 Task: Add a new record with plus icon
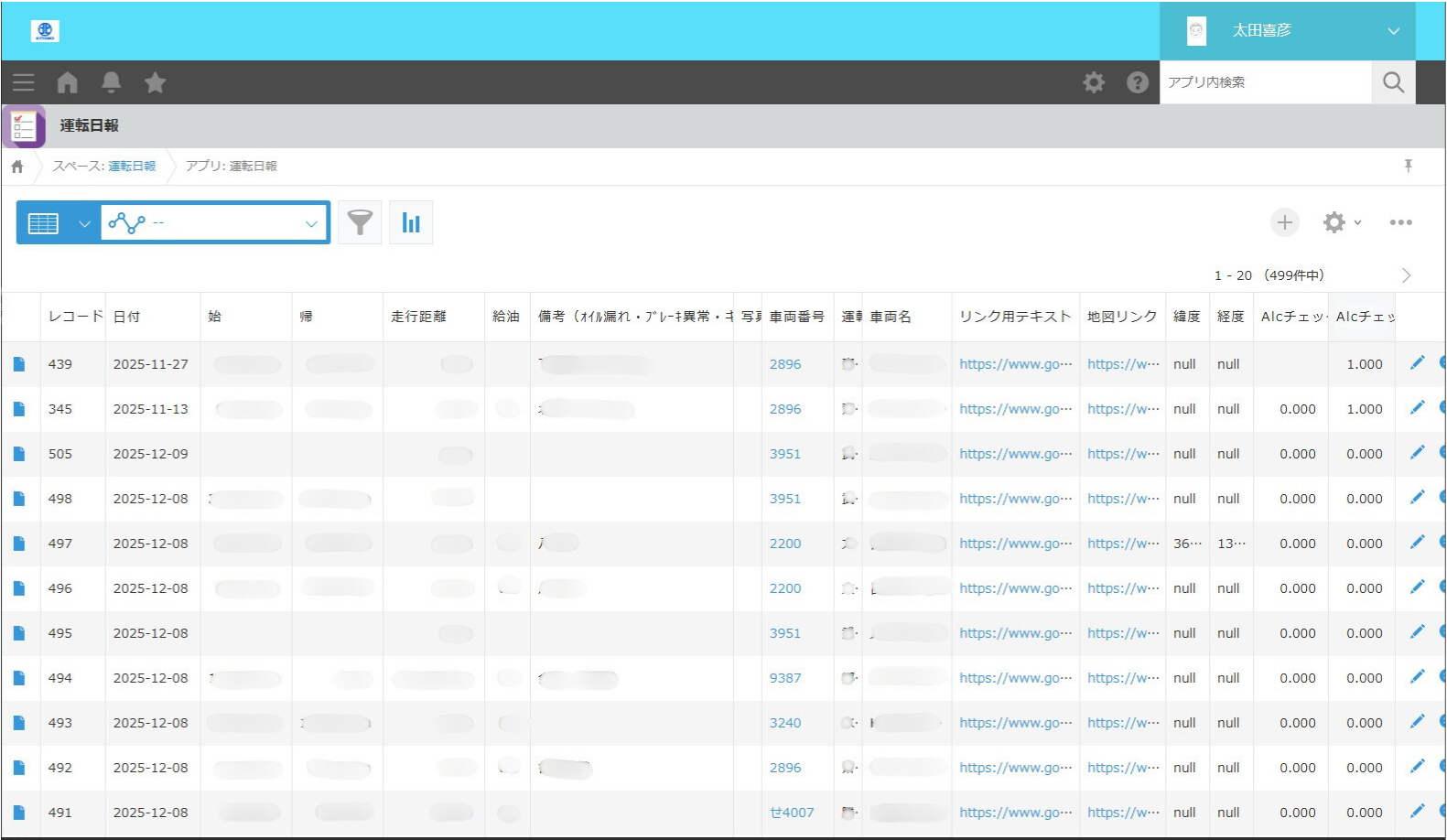(x=1284, y=222)
